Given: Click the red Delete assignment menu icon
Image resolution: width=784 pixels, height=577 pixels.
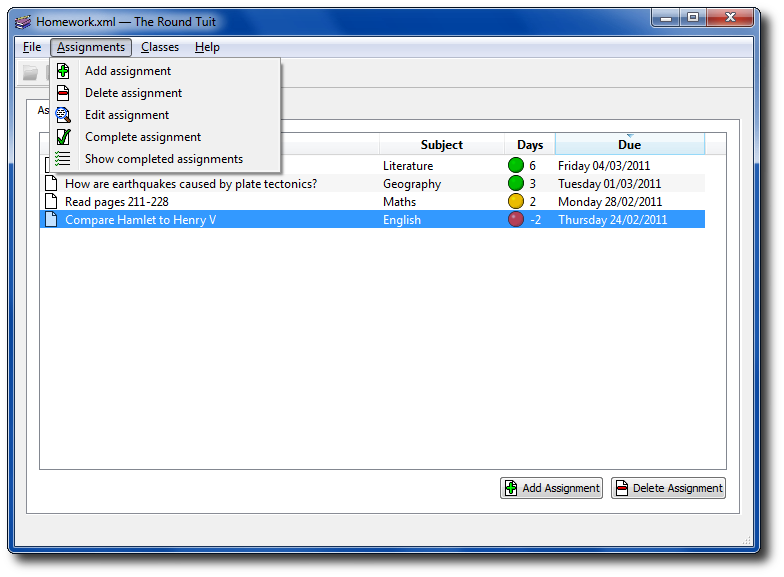Looking at the screenshot, I should tap(63, 93).
